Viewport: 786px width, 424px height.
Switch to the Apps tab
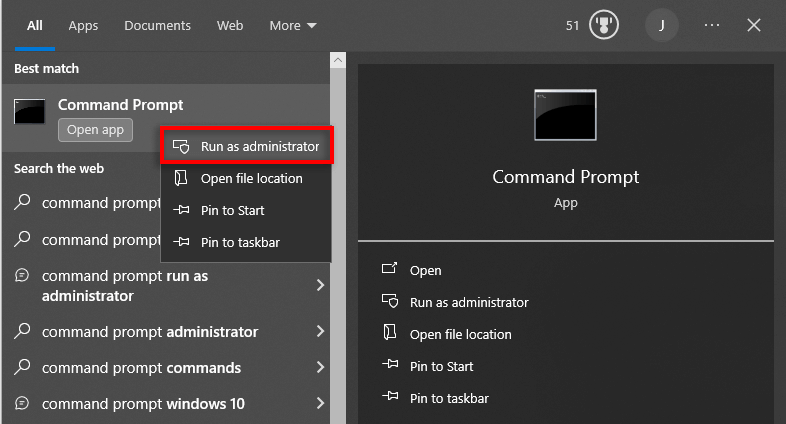[83, 26]
